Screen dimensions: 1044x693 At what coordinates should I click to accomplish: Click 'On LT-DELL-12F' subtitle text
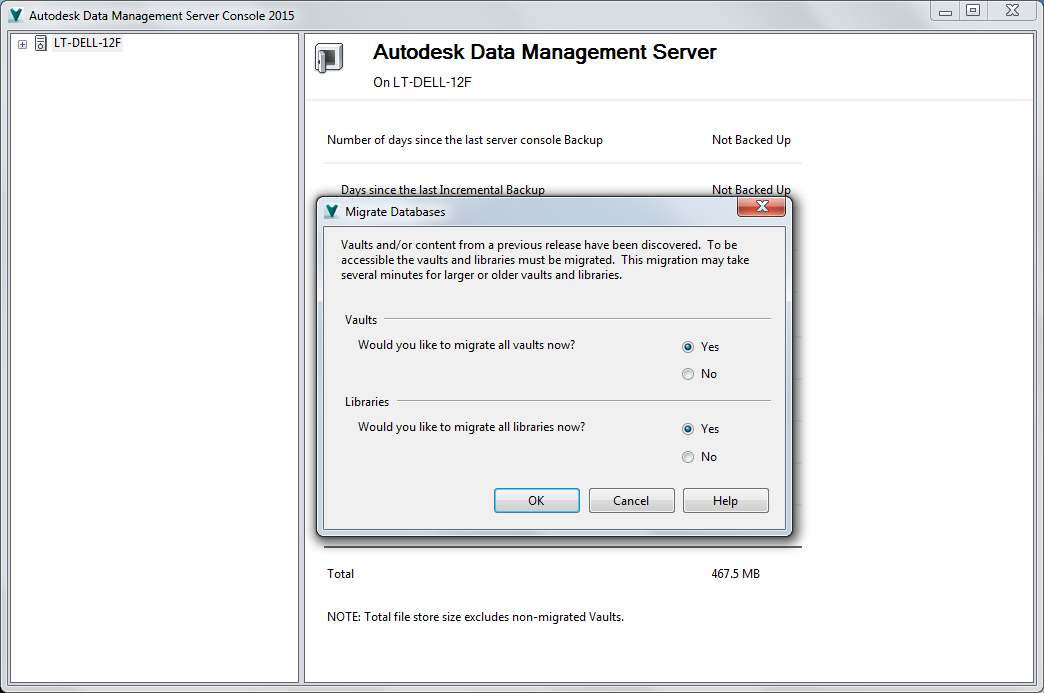(422, 83)
